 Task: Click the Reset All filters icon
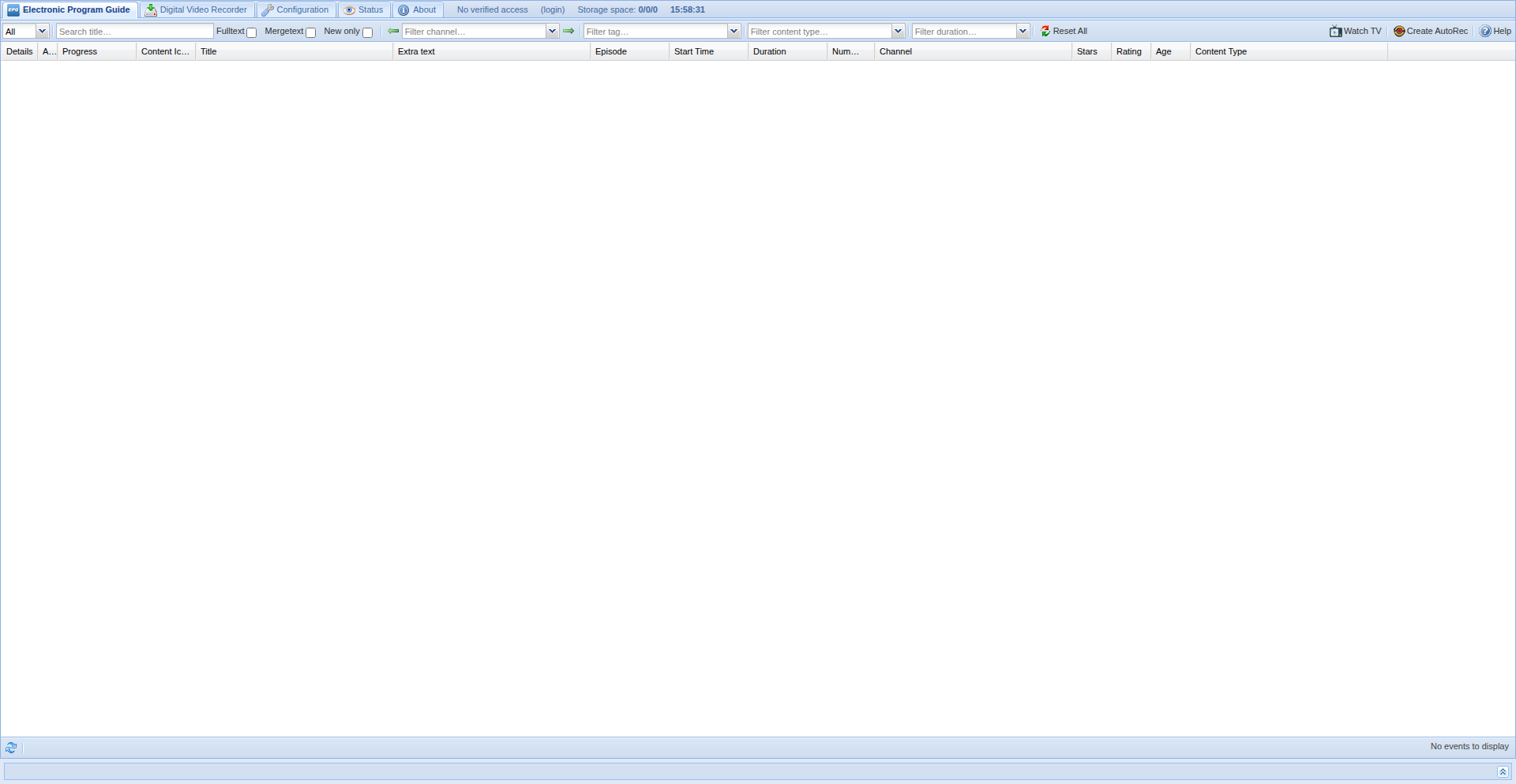[x=1045, y=32]
